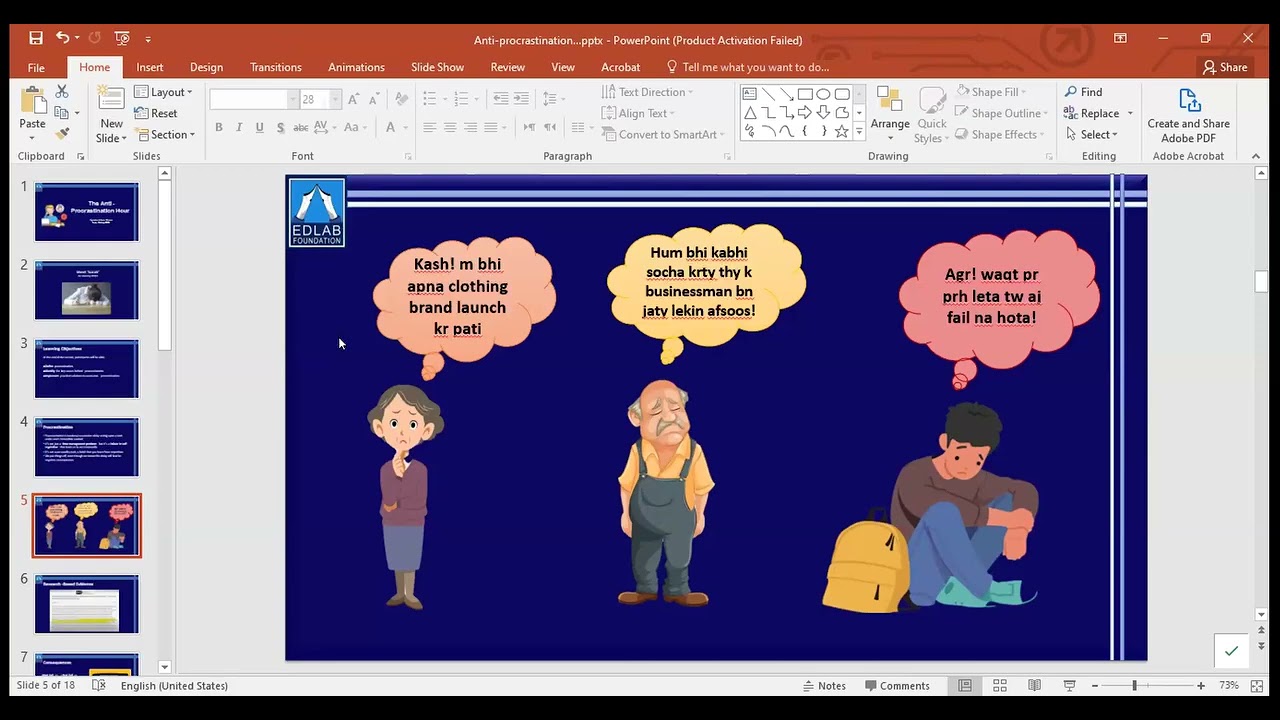
Task: Increase font size
Action: pos(353,99)
